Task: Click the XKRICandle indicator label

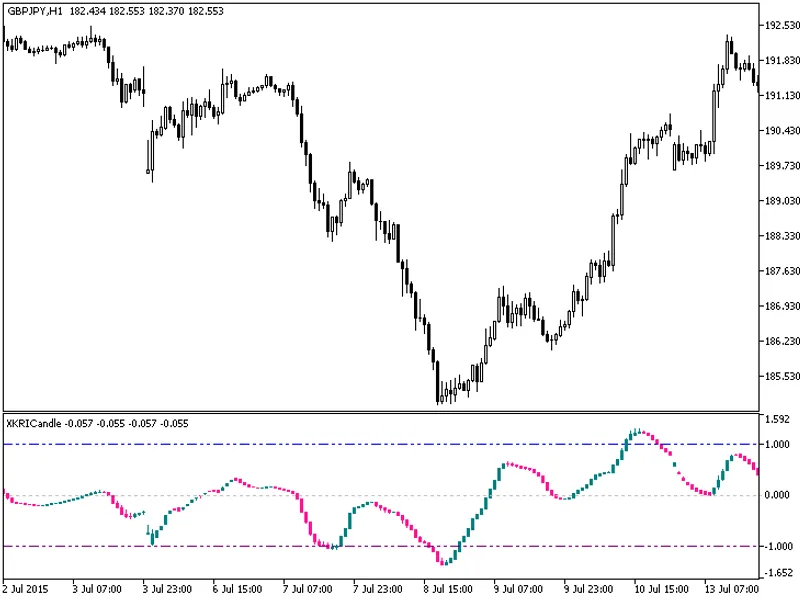Action: [34, 423]
